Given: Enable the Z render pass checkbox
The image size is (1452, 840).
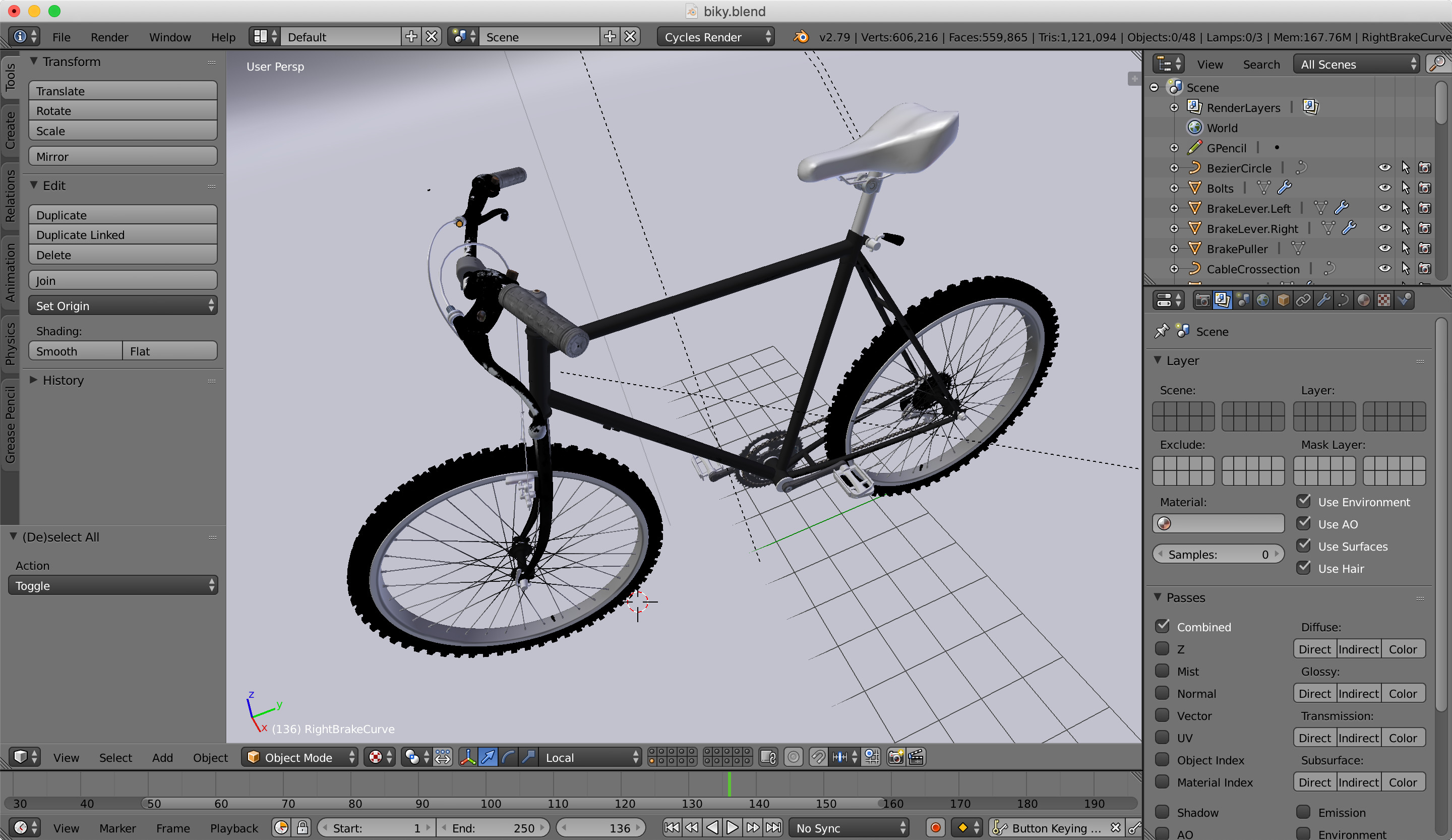Looking at the screenshot, I should coord(1163,648).
